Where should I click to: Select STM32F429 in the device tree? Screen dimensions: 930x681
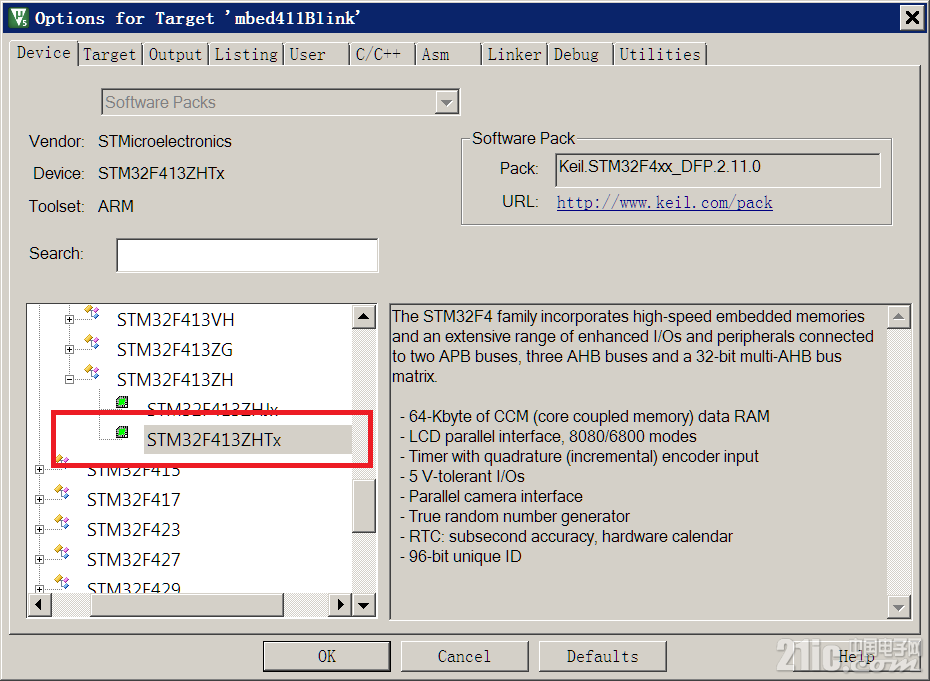[133, 587]
